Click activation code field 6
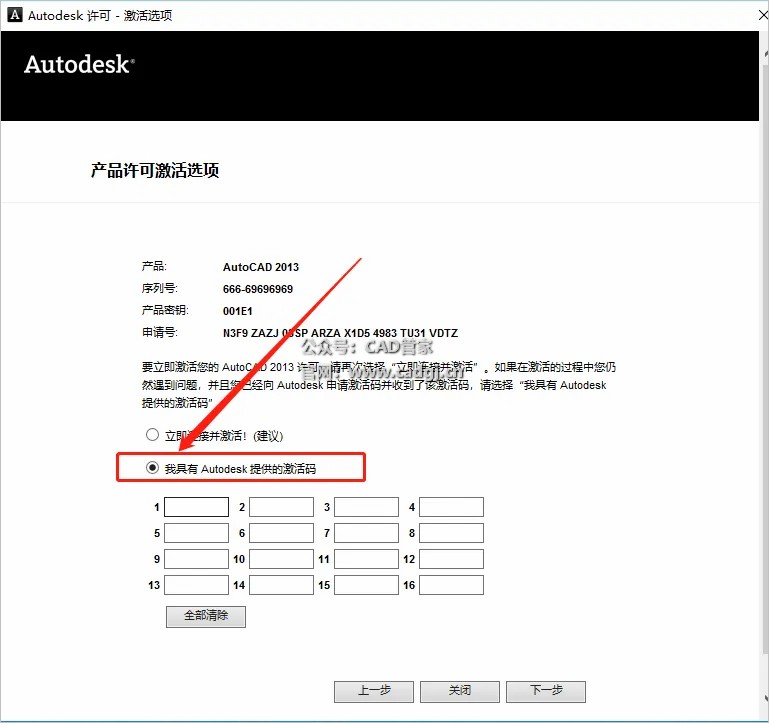769x723 pixels. coord(281,533)
